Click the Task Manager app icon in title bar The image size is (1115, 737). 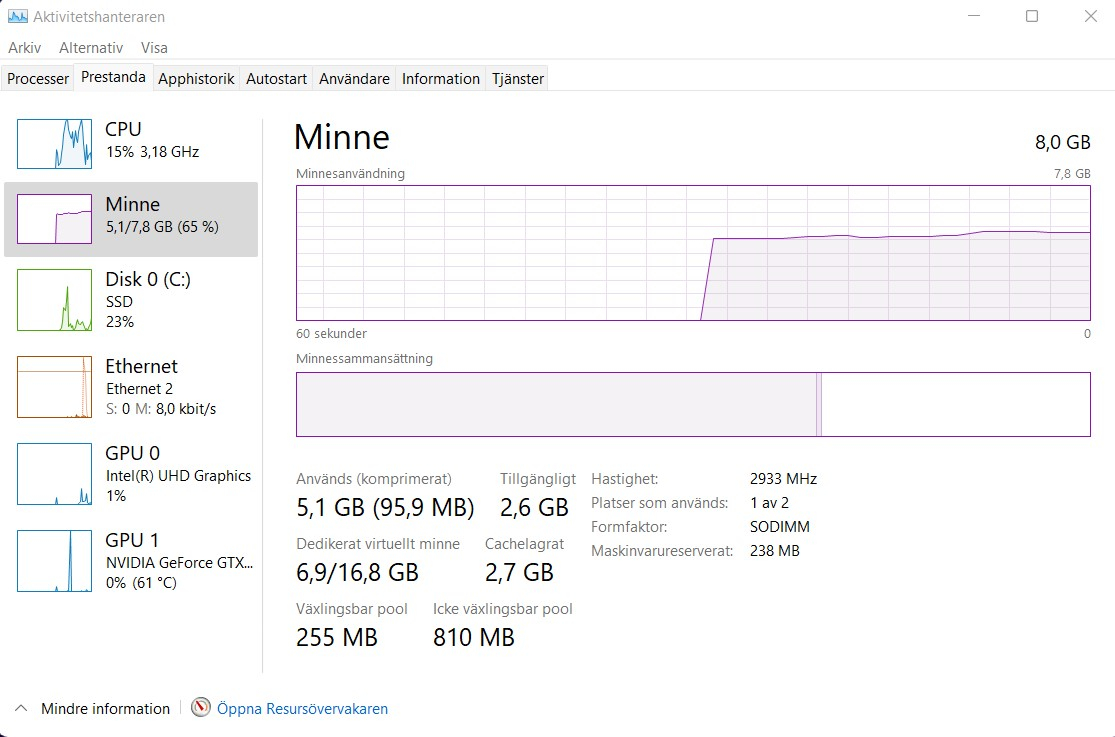pos(18,16)
